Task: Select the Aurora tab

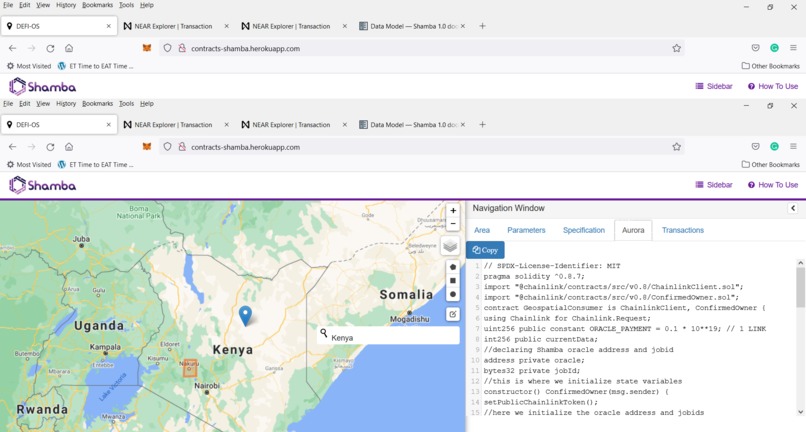Action: [x=633, y=230]
